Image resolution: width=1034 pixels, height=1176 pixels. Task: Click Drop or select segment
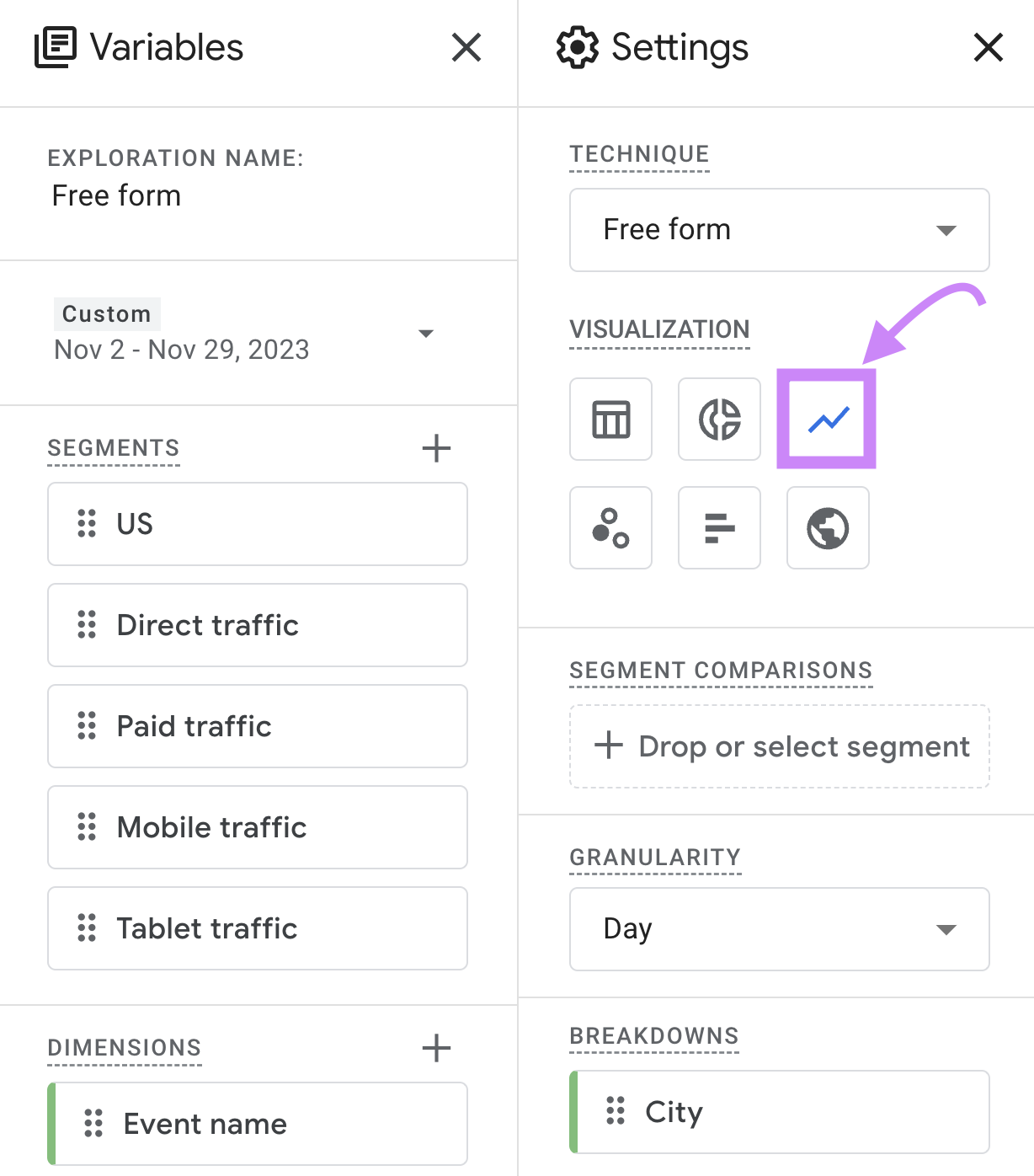[778, 746]
